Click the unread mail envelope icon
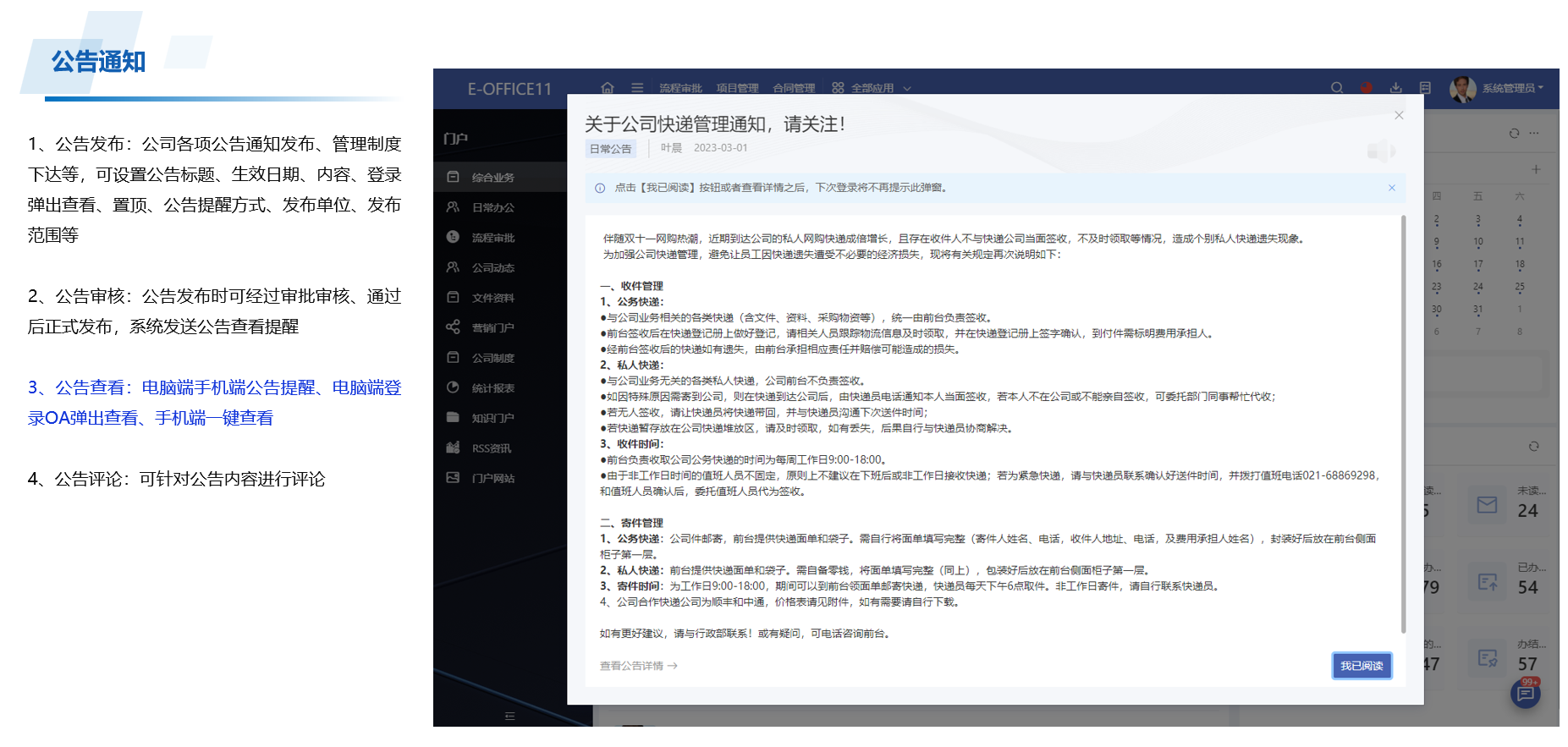Viewport: 1568px width, 747px height. click(1487, 505)
